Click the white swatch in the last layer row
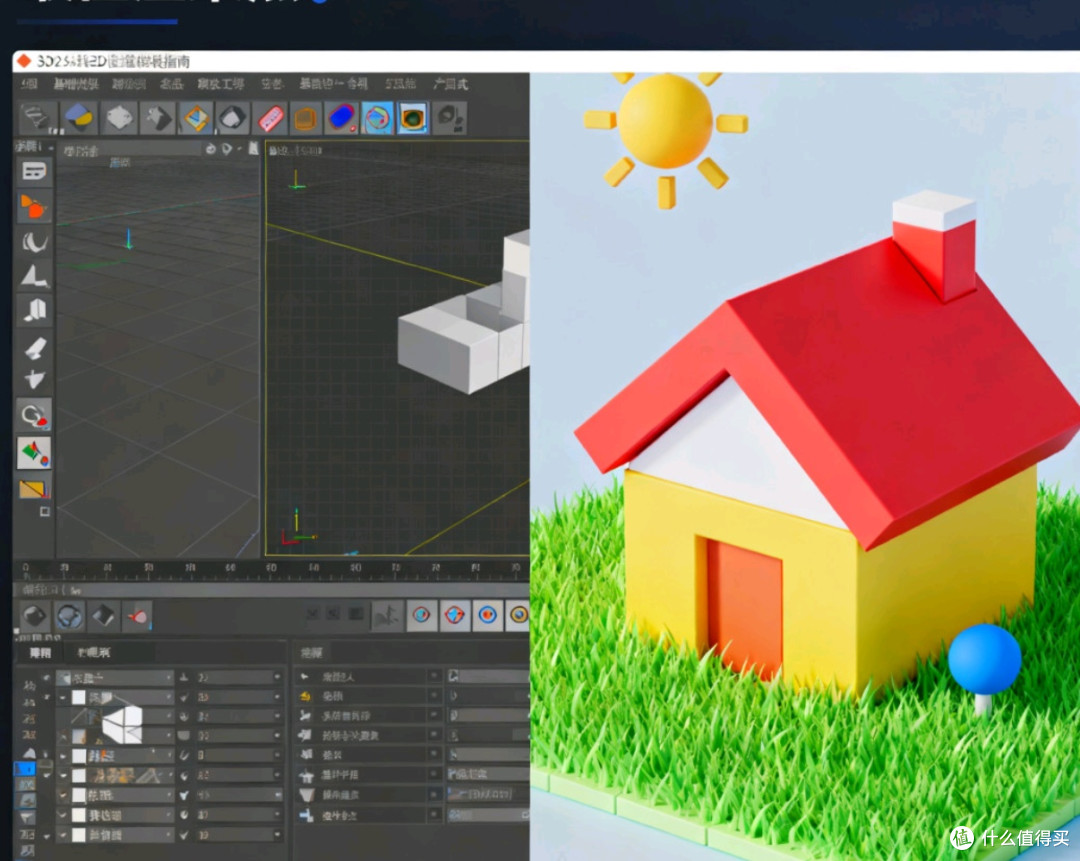The height and width of the screenshot is (861, 1080). (x=79, y=835)
